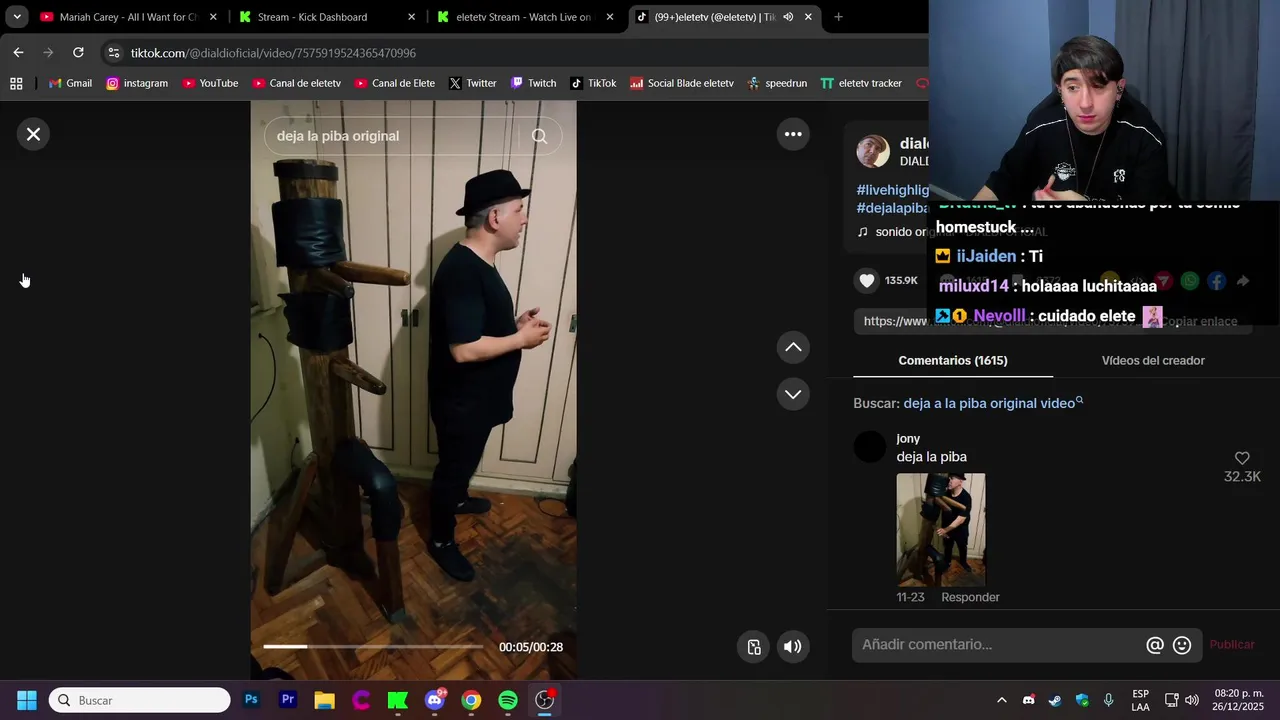Open the Windows Start menu

[x=27, y=700]
